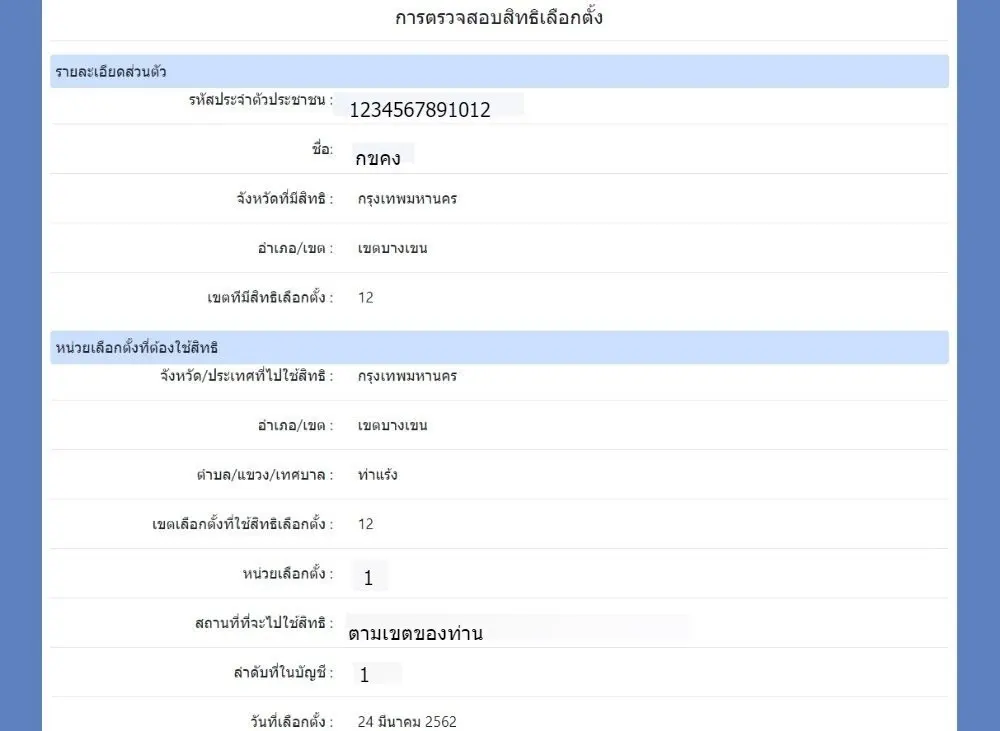This screenshot has height=731, width=1000.
Task: Click the สถานที่ที่จะไปใช้สิทธิ label
Action: click(x=264, y=623)
